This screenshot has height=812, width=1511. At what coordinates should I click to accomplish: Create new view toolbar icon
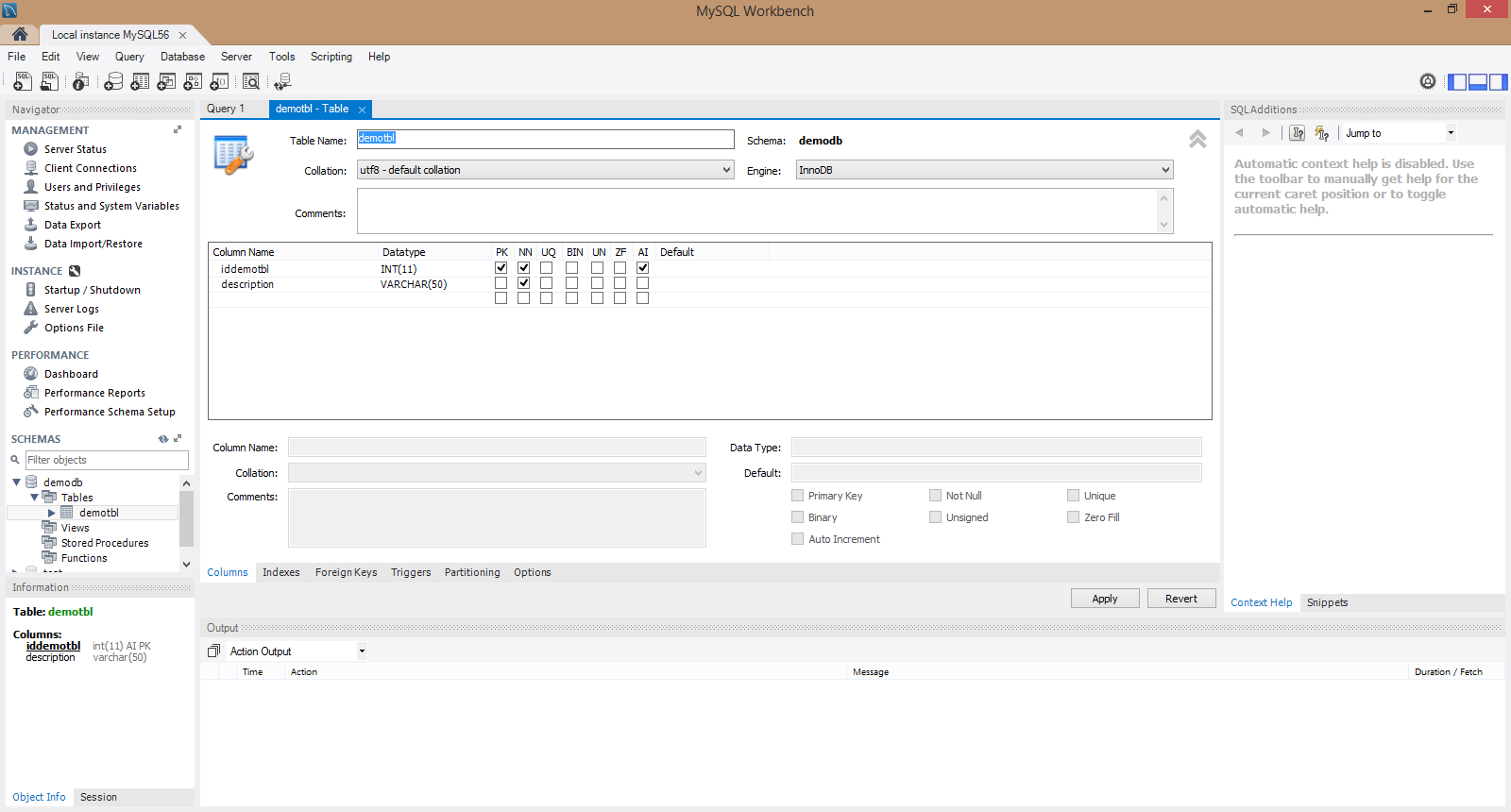[x=166, y=81]
